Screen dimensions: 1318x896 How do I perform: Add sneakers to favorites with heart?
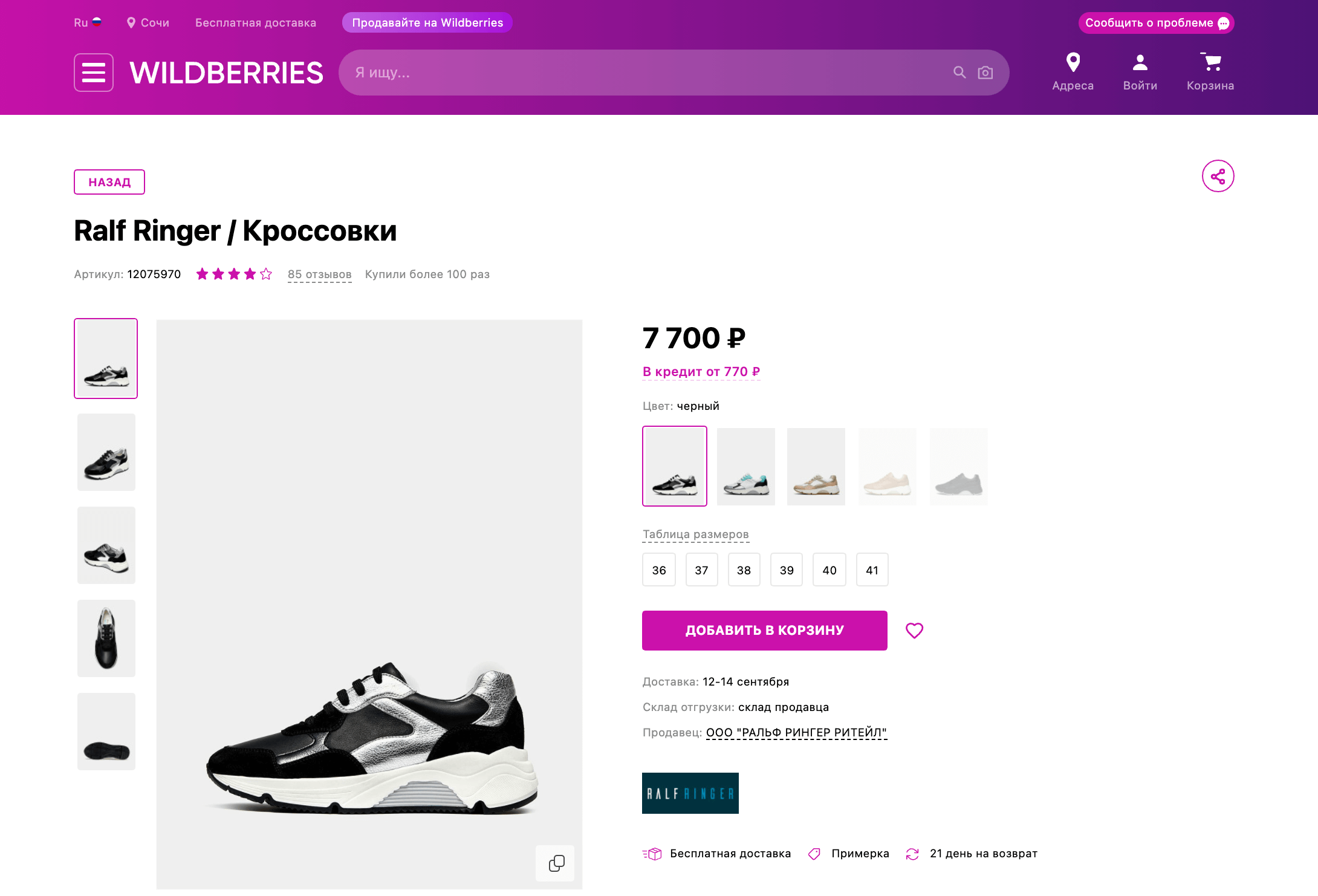pyautogui.click(x=914, y=631)
